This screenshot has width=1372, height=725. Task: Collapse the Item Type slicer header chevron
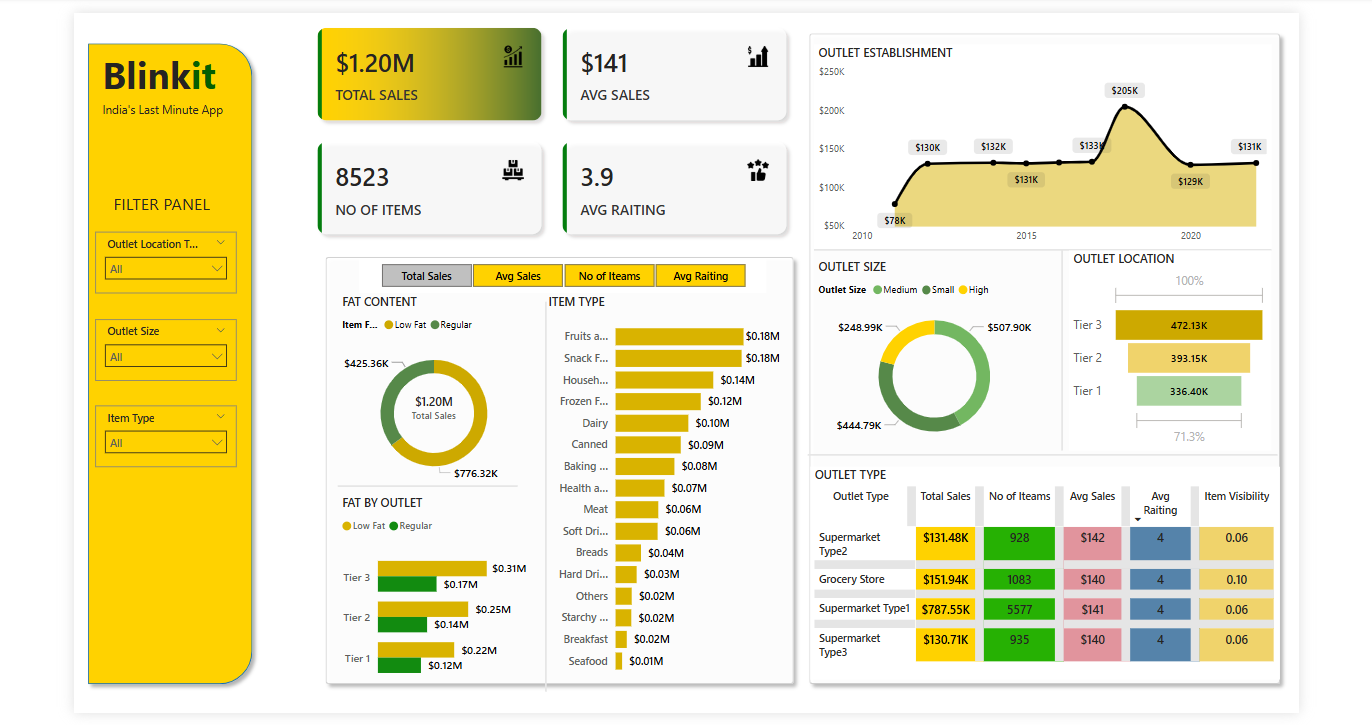[x=221, y=416]
